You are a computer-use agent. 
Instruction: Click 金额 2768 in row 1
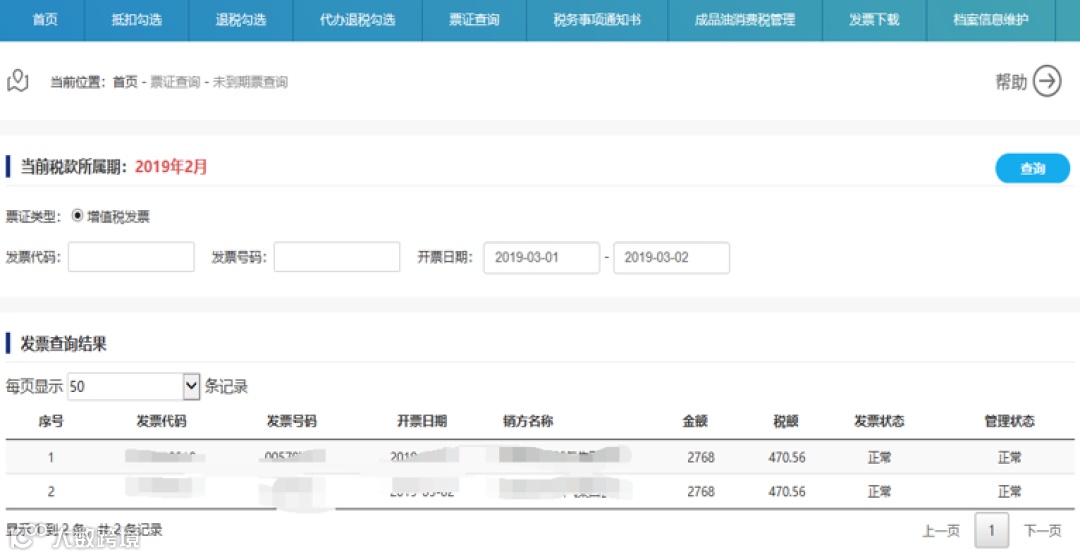(x=700, y=457)
